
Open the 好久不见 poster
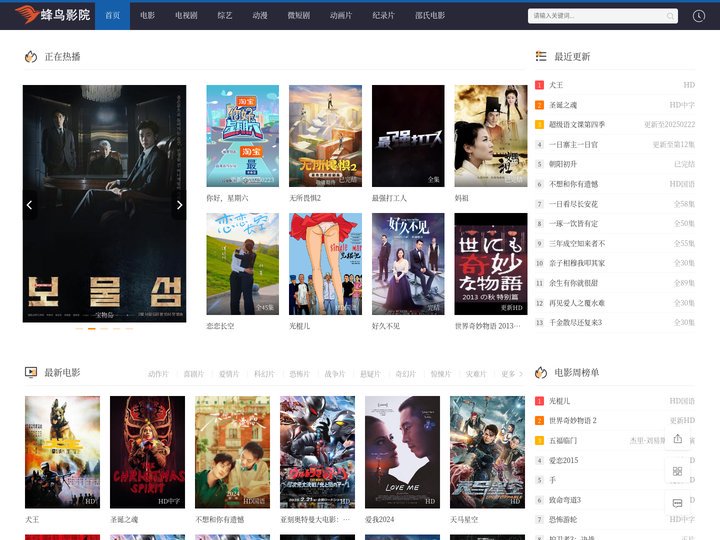tap(408, 264)
